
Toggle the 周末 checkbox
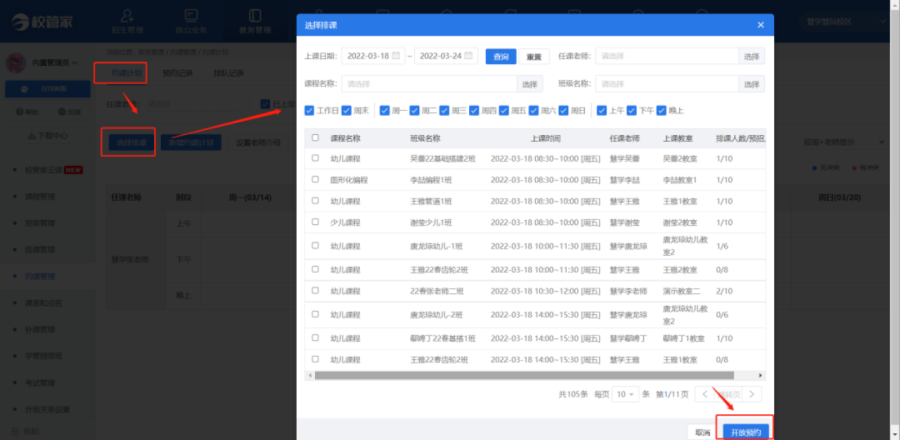(x=346, y=110)
